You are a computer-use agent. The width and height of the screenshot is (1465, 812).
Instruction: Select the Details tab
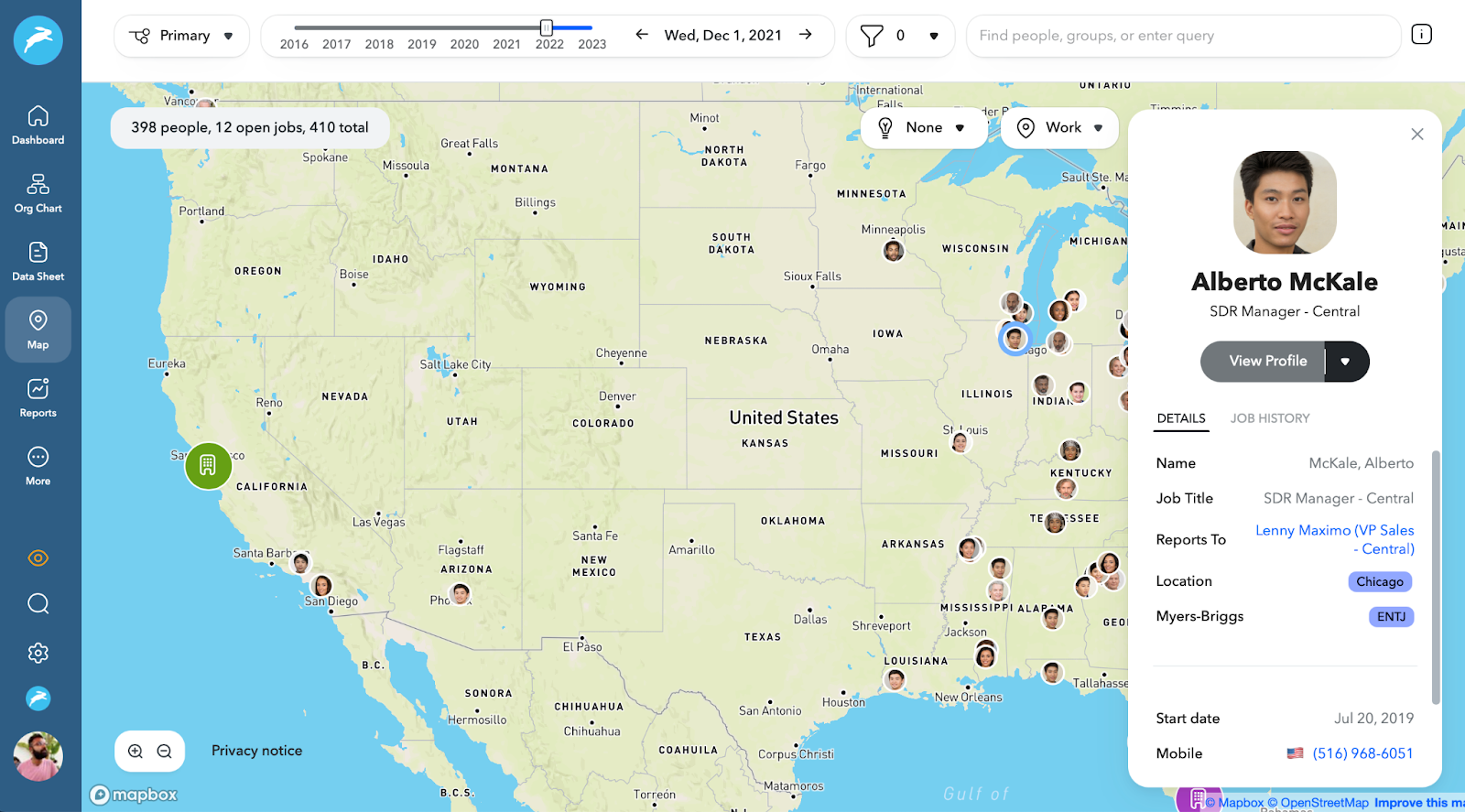pos(1181,418)
